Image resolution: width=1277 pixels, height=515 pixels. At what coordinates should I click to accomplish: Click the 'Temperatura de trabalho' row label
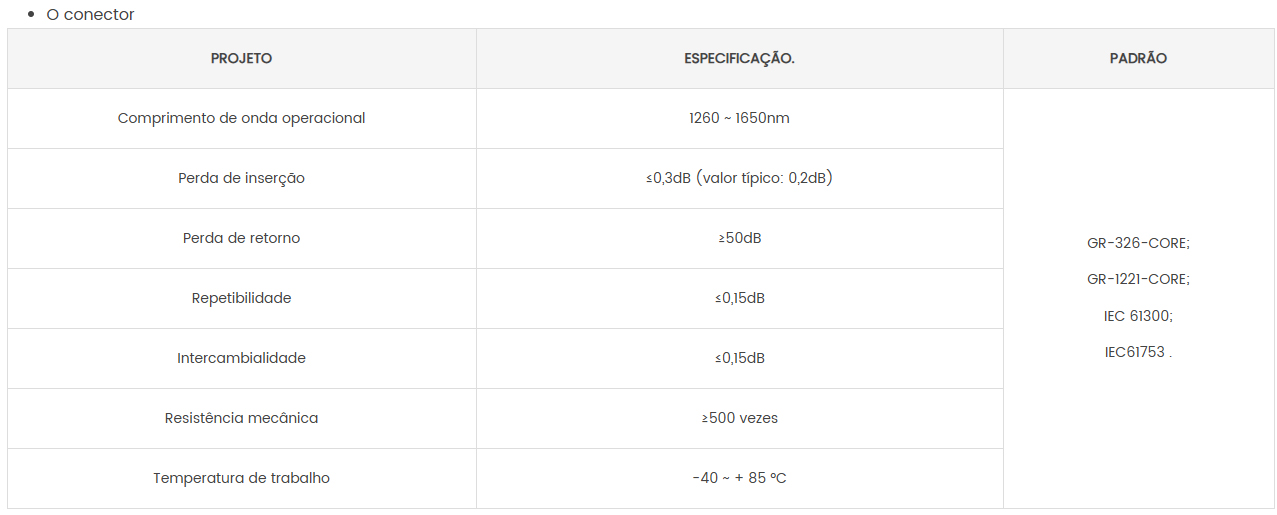(x=241, y=478)
